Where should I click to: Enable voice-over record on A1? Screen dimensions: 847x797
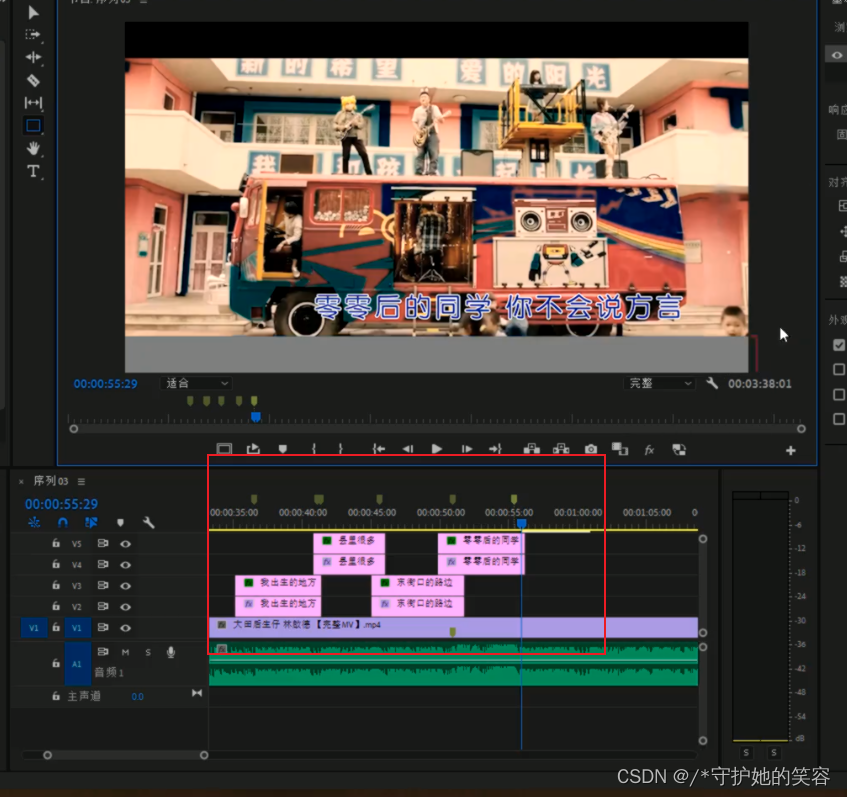pyautogui.click(x=171, y=652)
